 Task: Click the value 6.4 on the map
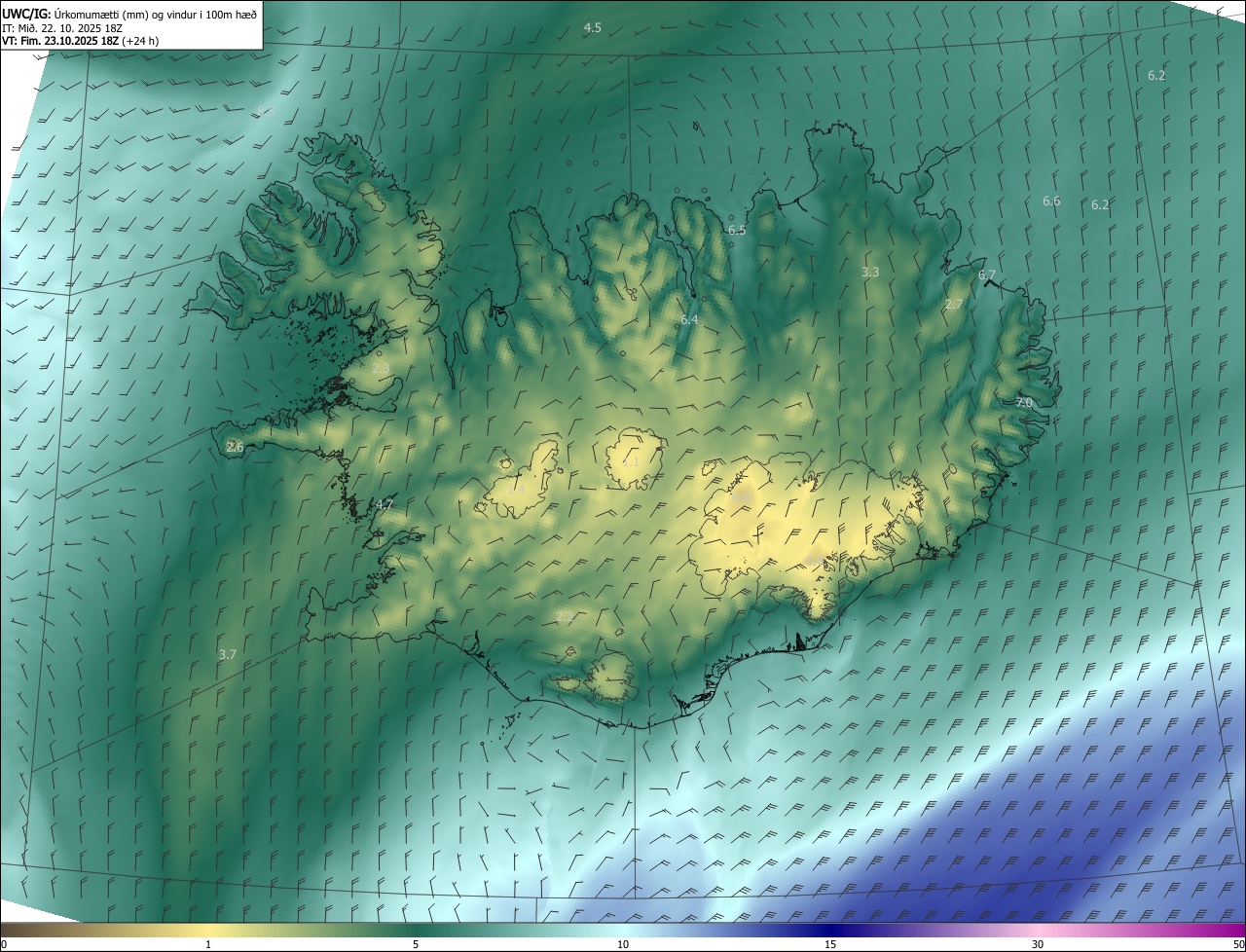689,319
